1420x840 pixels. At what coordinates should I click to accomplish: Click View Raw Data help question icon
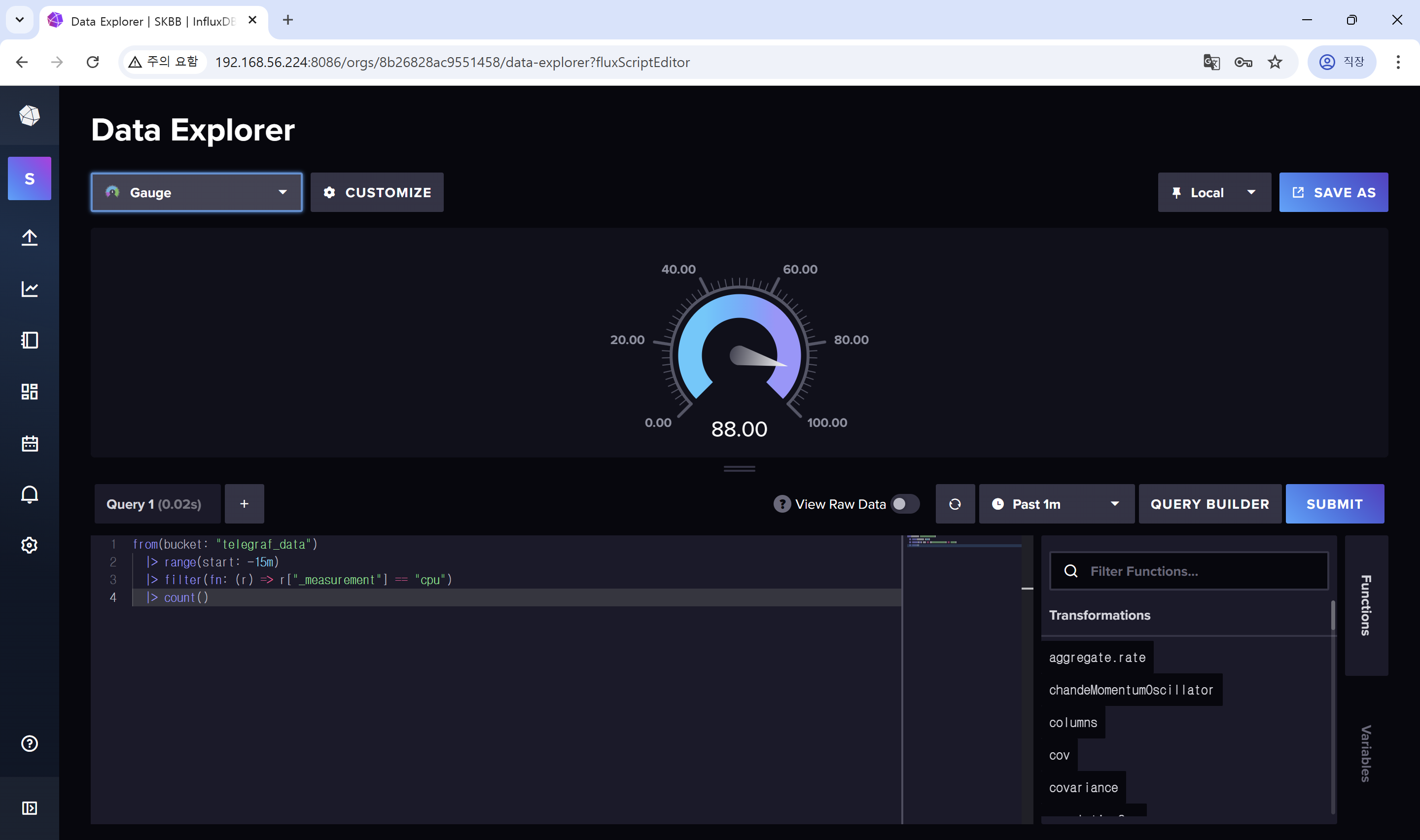781,504
